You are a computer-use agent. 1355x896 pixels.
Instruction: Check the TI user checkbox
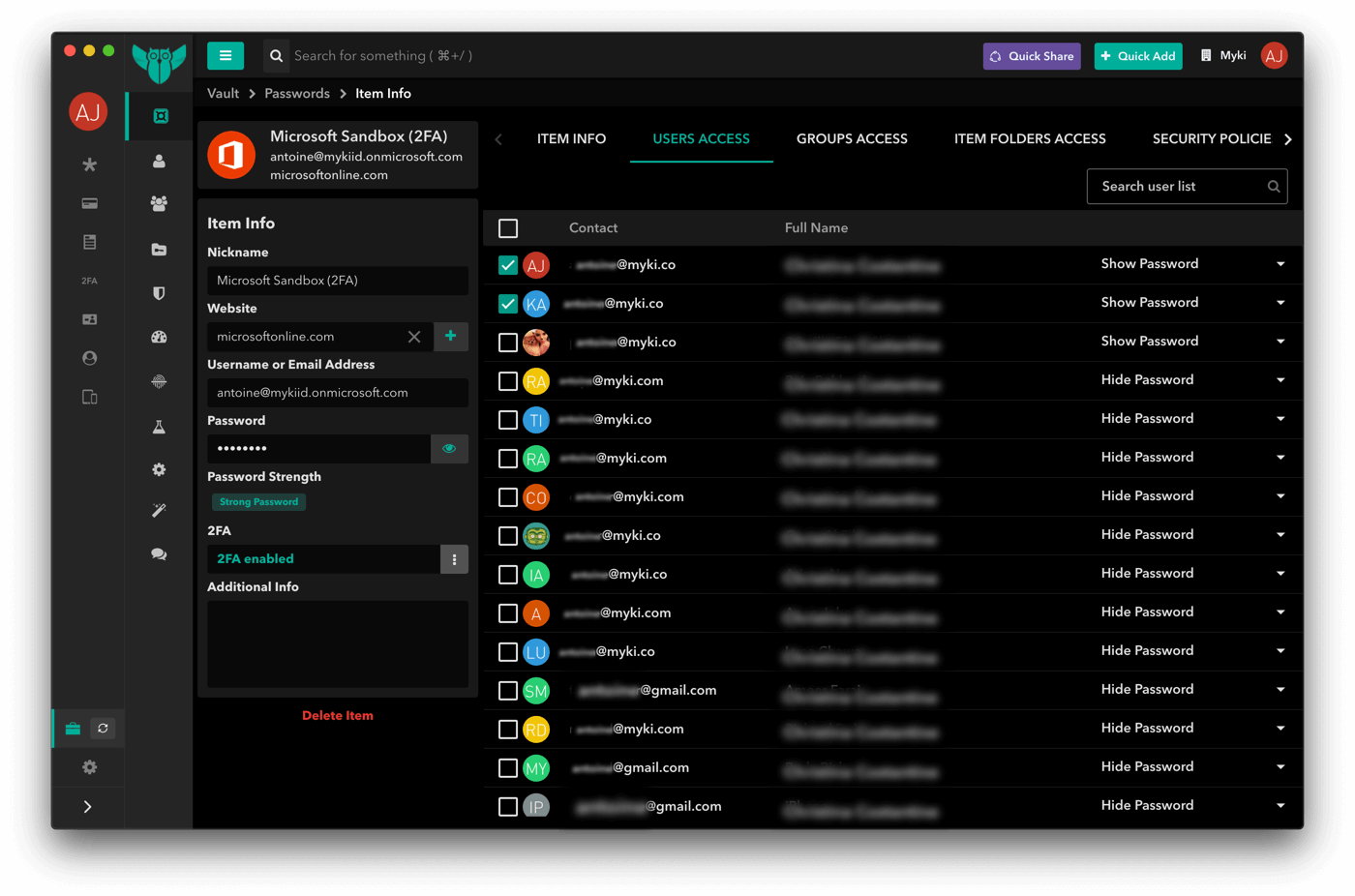(x=508, y=420)
